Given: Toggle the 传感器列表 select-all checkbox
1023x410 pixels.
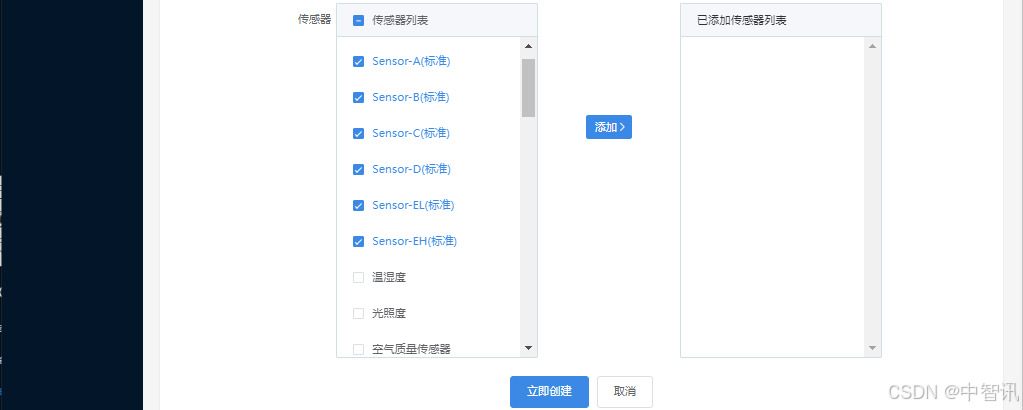Looking at the screenshot, I should (358, 20).
